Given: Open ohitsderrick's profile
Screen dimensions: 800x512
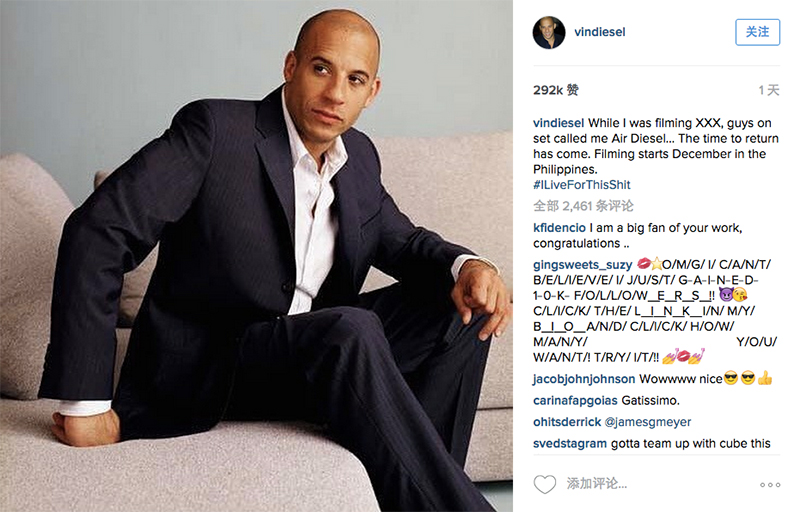Looking at the screenshot, I should click(x=567, y=422).
